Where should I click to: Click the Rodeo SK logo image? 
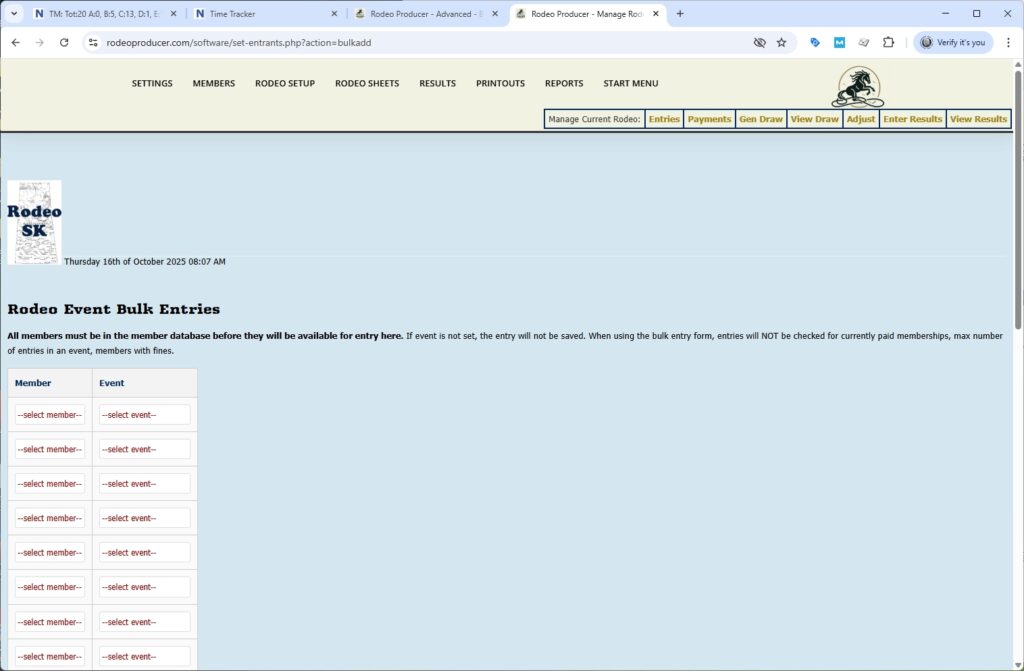tap(34, 221)
